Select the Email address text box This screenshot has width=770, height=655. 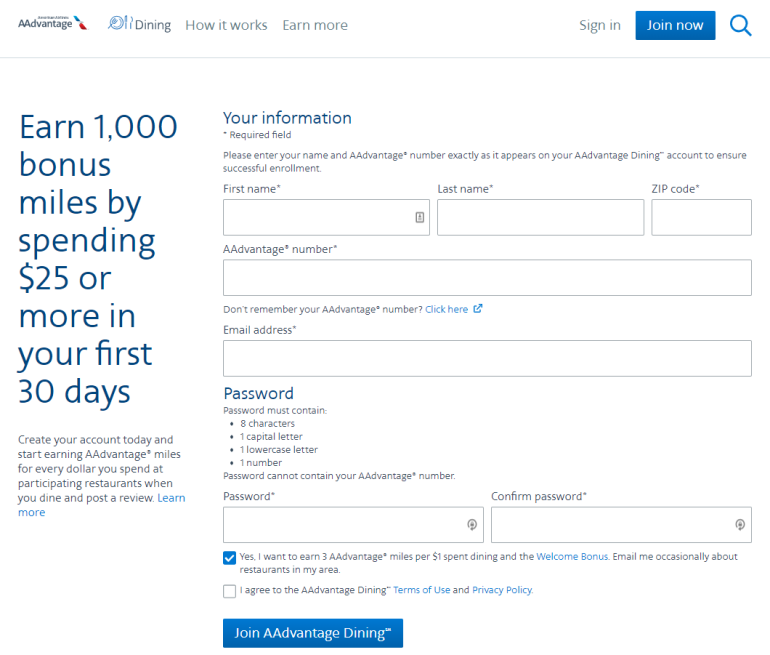point(487,358)
